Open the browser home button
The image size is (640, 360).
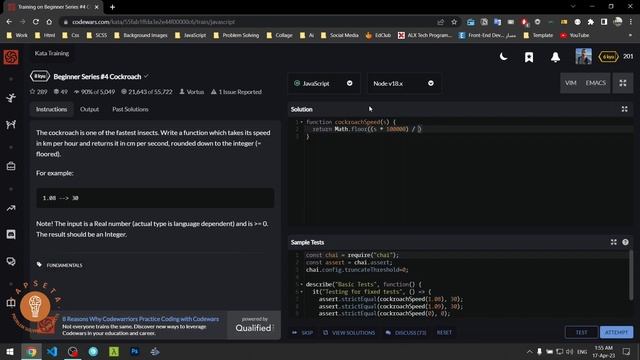(49, 22)
